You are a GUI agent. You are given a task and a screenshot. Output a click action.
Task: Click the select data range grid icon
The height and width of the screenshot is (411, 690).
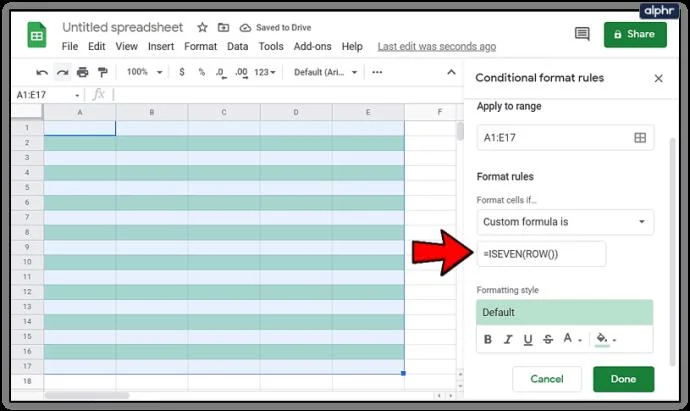point(640,138)
